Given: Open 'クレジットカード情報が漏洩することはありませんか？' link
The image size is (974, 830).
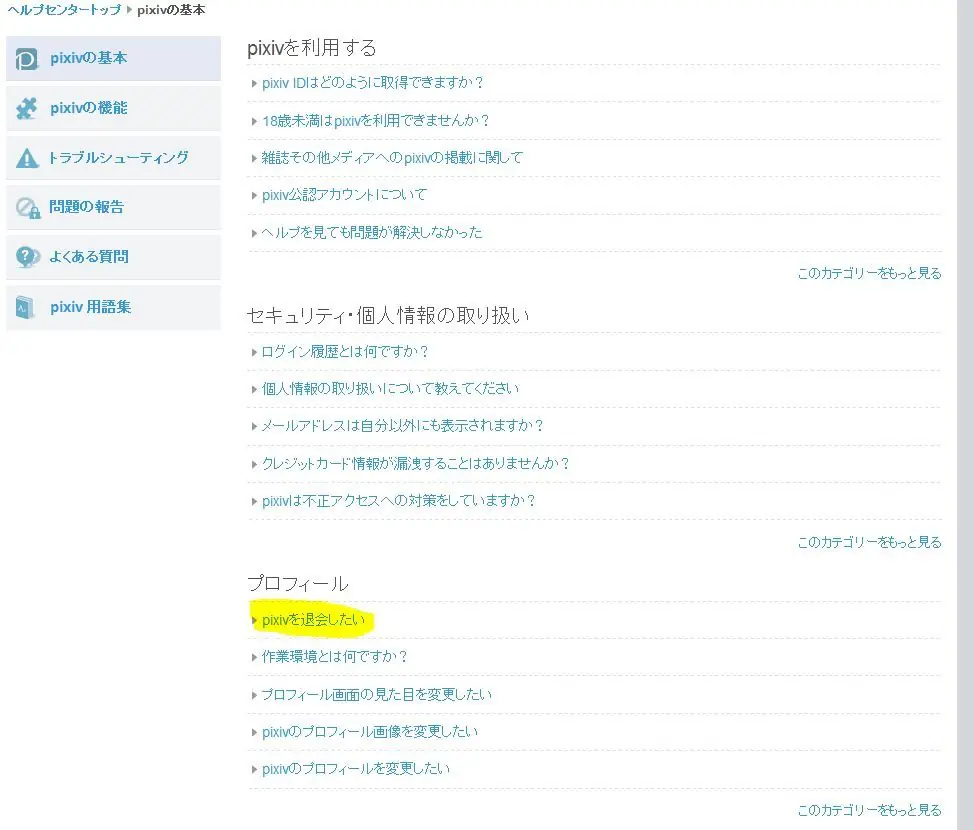Looking at the screenshot, I should [416, 463].
